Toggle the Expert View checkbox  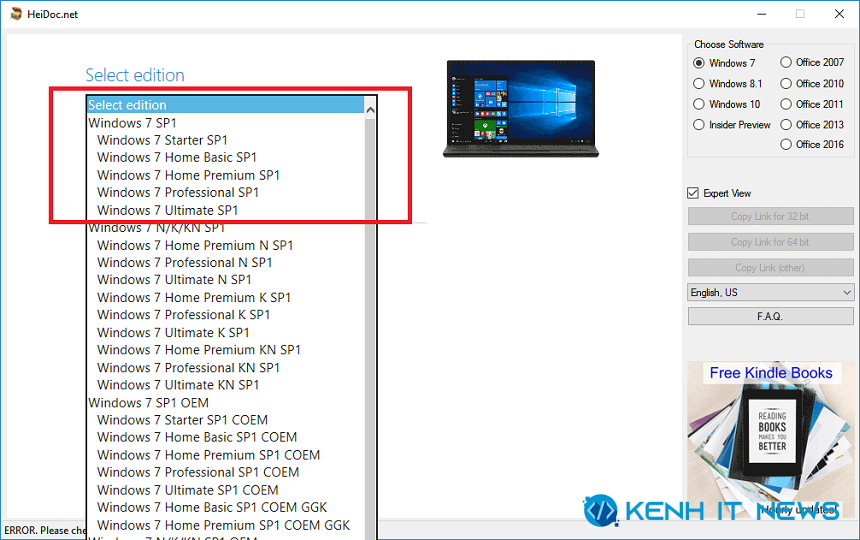point(693,193)
